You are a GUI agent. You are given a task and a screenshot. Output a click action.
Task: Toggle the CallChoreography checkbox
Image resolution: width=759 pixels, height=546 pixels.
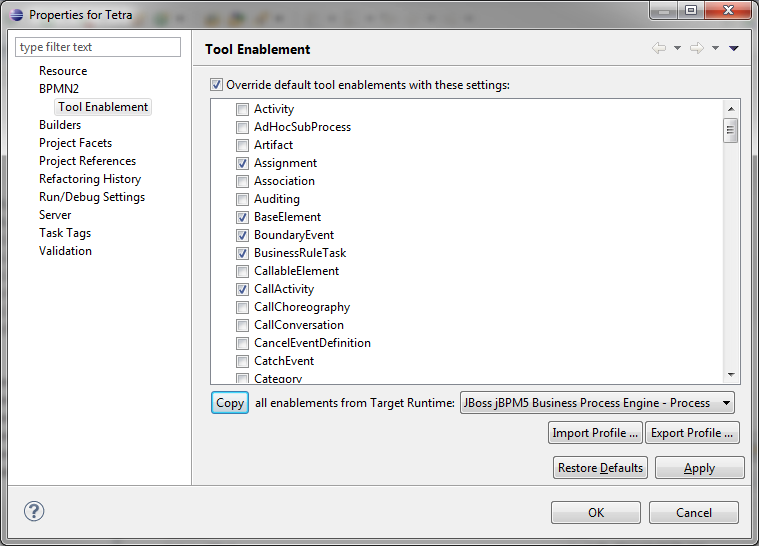242,307
